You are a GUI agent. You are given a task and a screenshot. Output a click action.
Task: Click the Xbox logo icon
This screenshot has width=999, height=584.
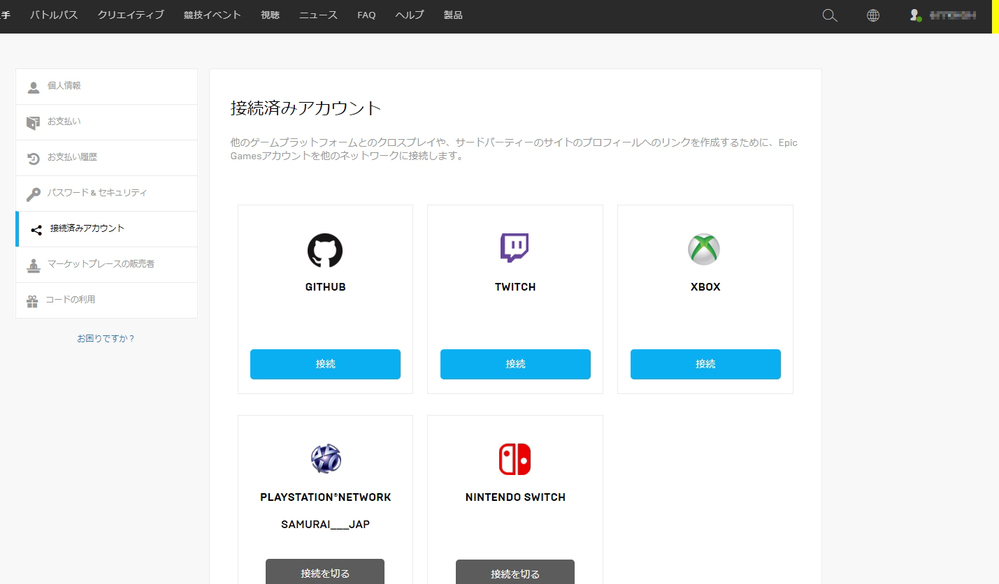pos(704,249)
